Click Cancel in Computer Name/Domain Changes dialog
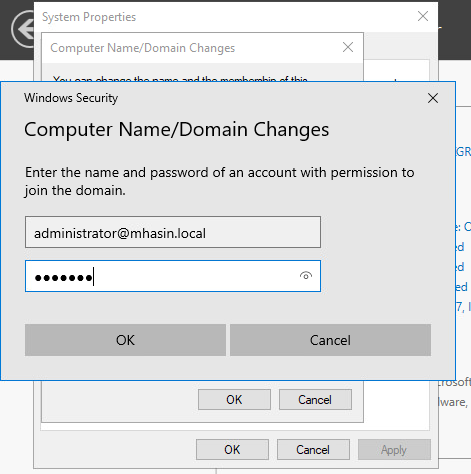471x474 pixels. tap(315, 399)
